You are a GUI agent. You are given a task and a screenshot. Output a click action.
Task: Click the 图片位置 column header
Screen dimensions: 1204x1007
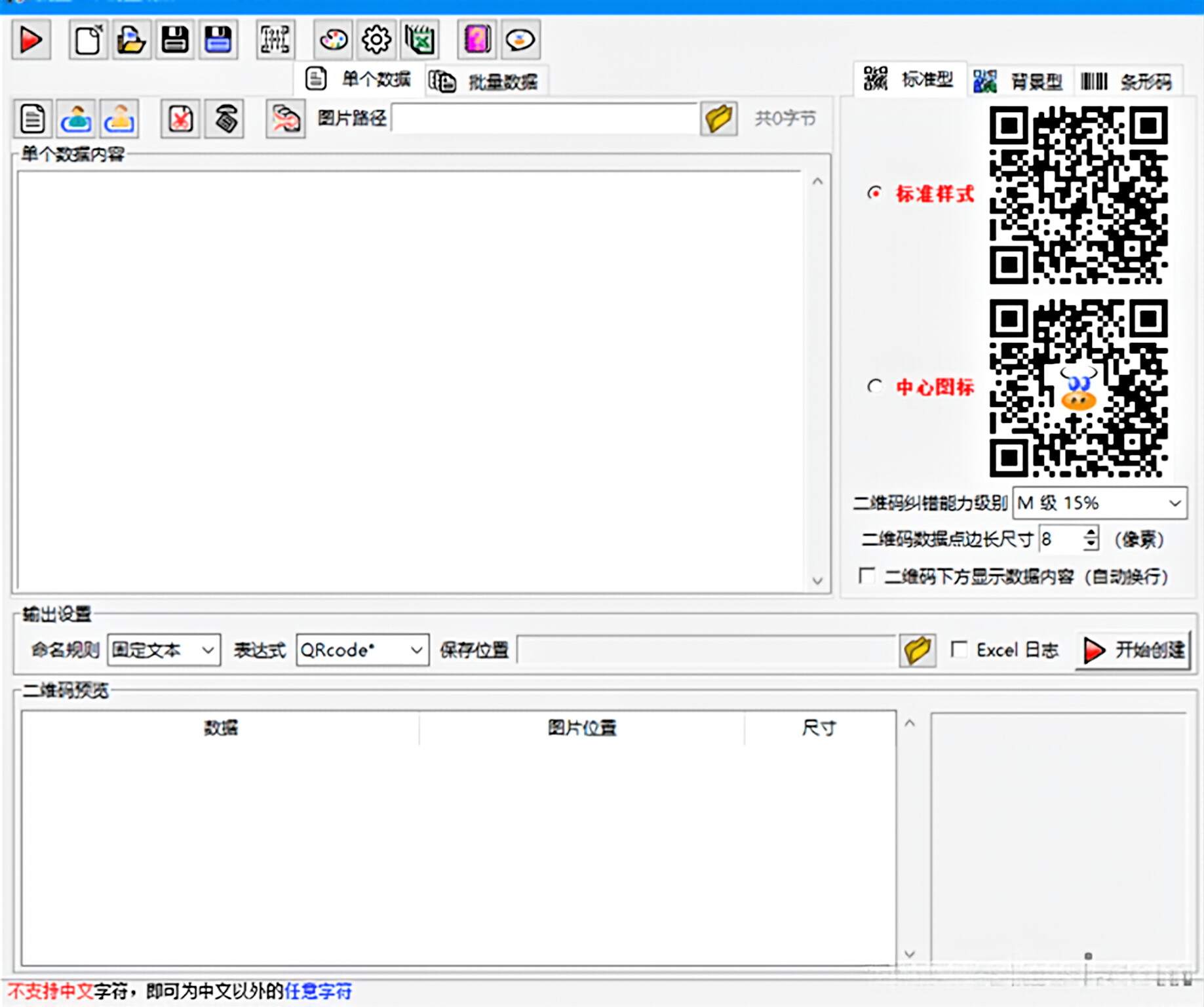click(x=582, y=728)
